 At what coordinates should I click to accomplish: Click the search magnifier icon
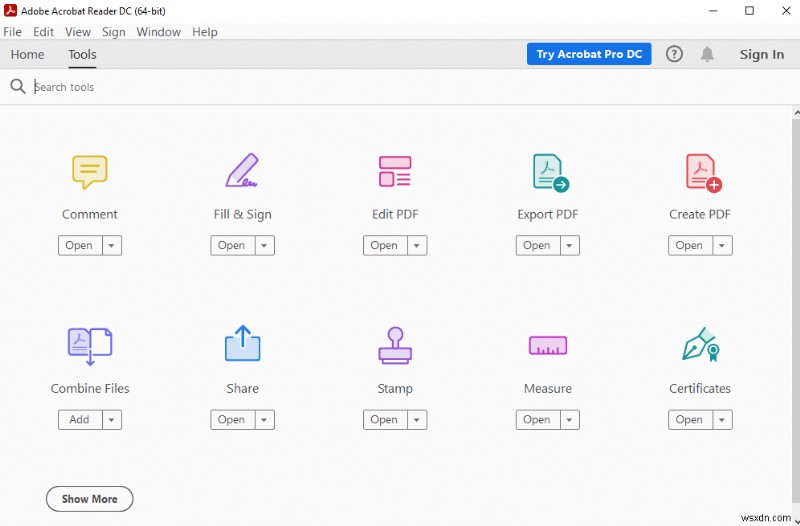pyautogui.click(x=18, y=87)
